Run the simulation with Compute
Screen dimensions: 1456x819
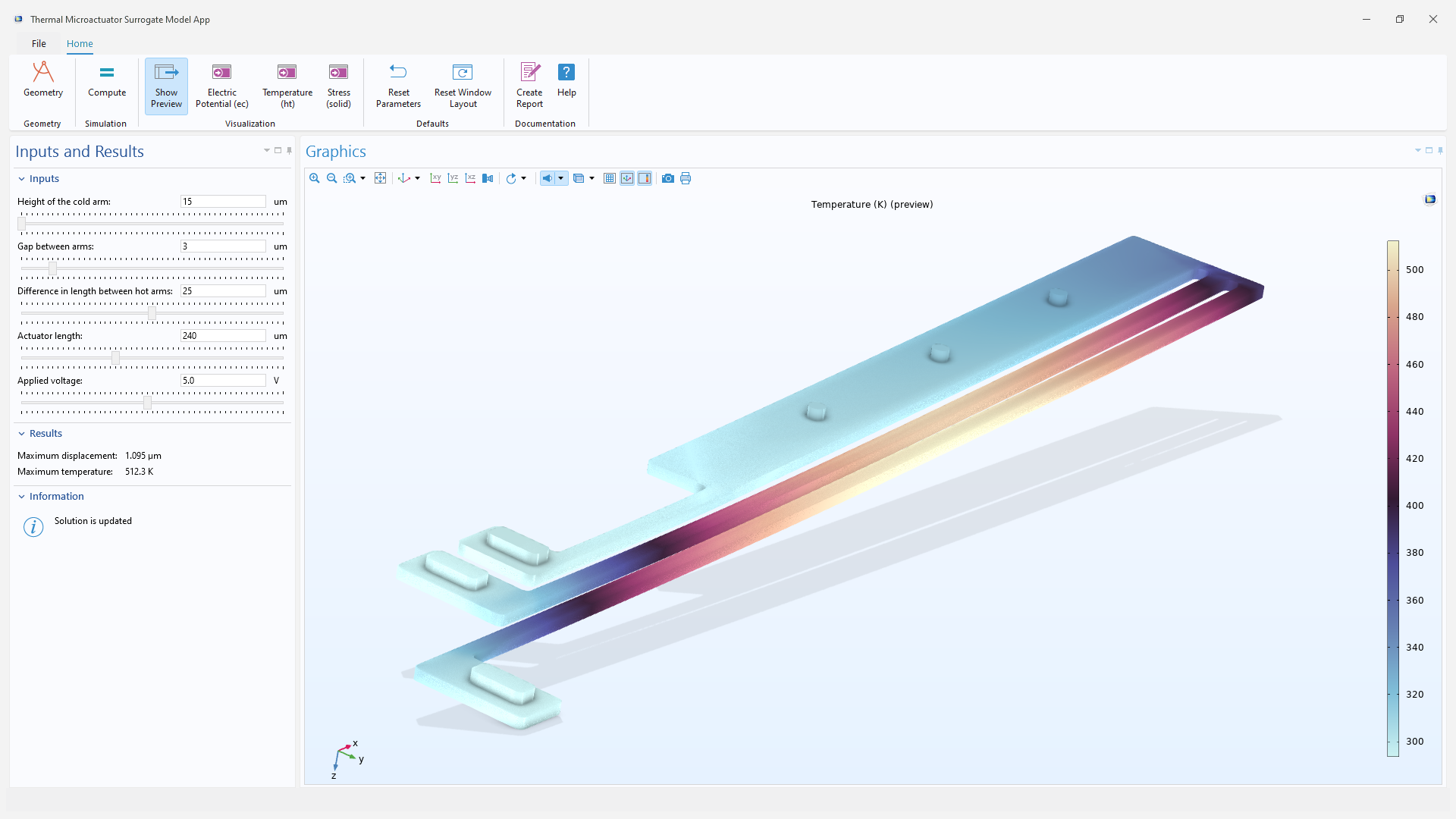click(x=106, y=85)
